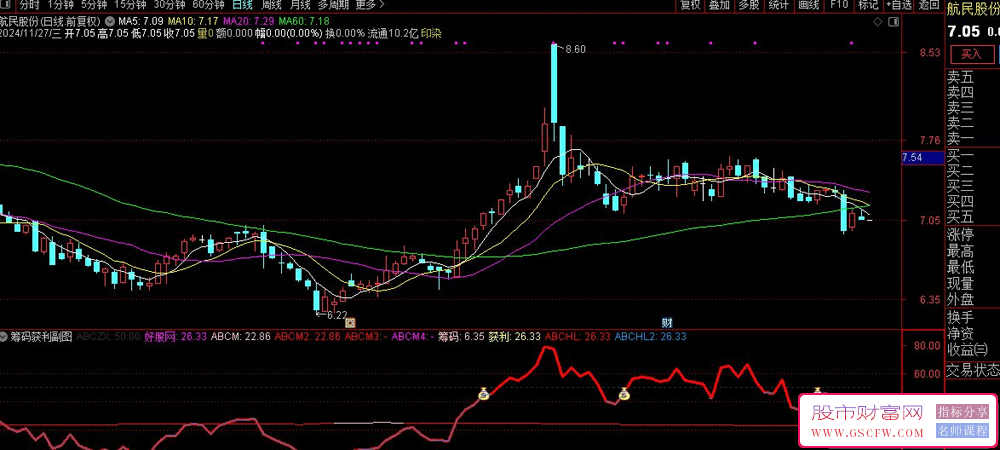Screen dimensions: 1000x450
Task: Select the 好股网: 26.33 indicator value
Action: click(175, 336)
